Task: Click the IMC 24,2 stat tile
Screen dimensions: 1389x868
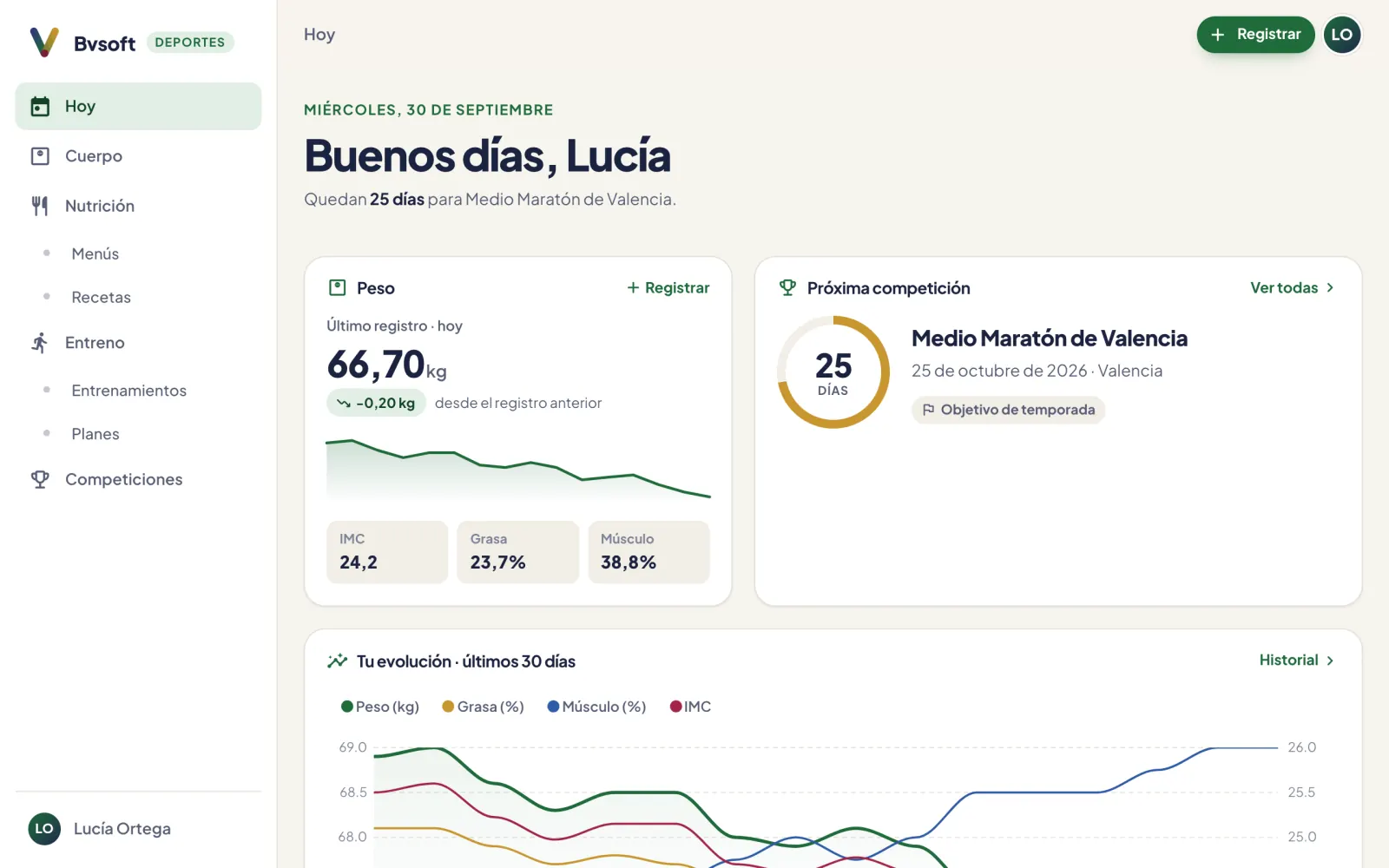Action: (387, 552)
